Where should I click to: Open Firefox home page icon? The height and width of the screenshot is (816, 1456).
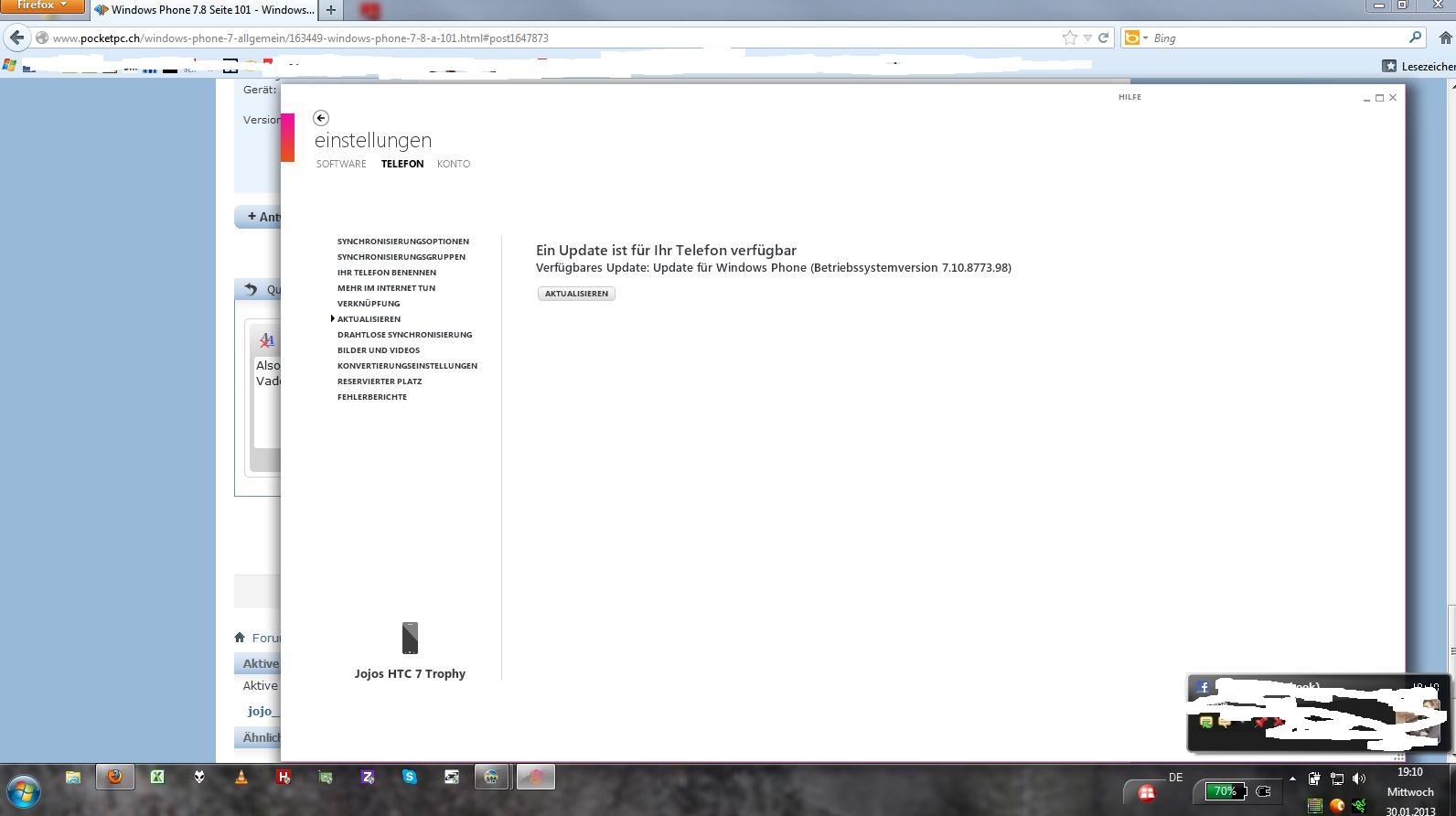coord(1445,38)
